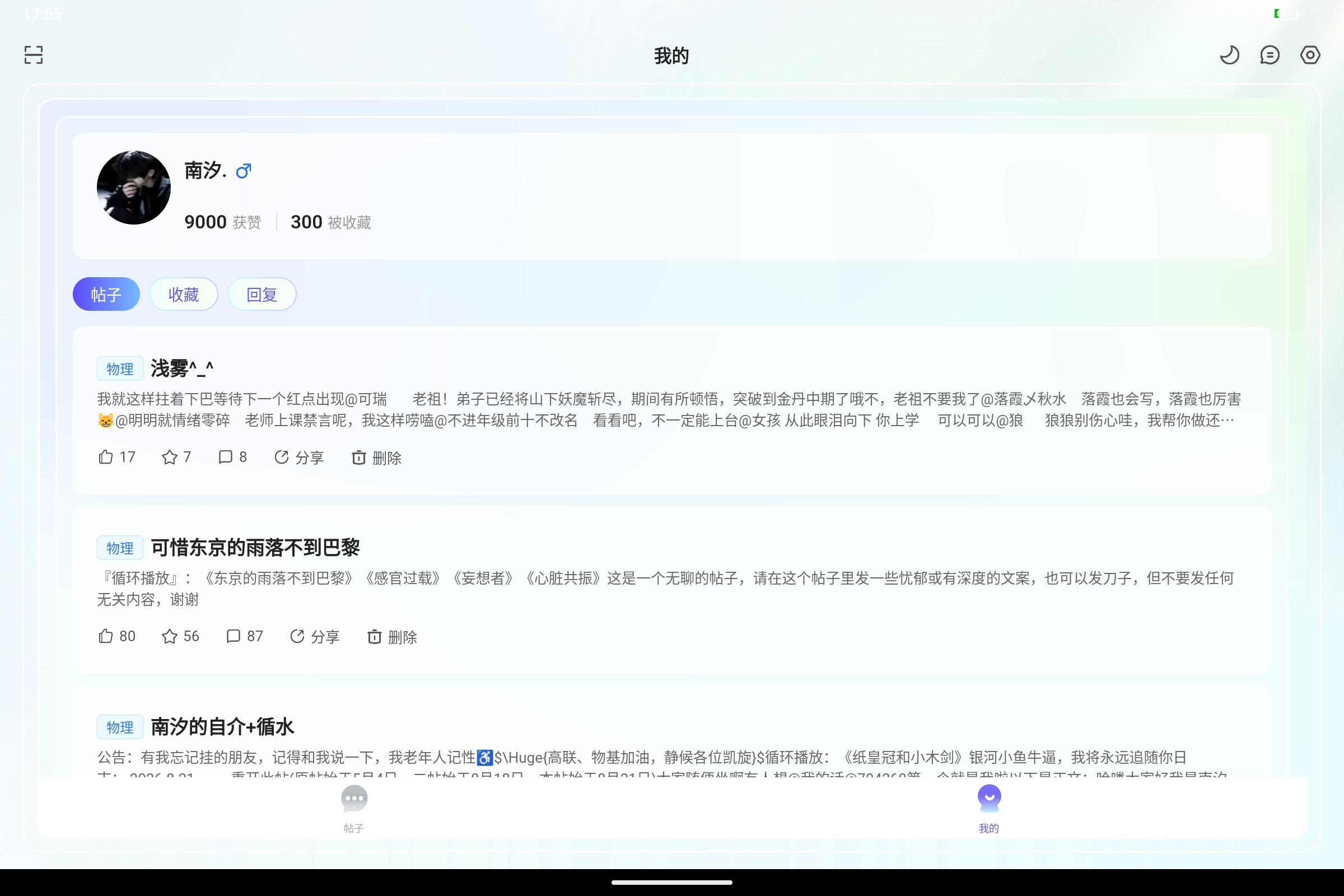Click 物理 tag on 可惜东京的雨落不到巴黎 post
The height and width of the screenshot is (896, 1344).
[120, 548]
